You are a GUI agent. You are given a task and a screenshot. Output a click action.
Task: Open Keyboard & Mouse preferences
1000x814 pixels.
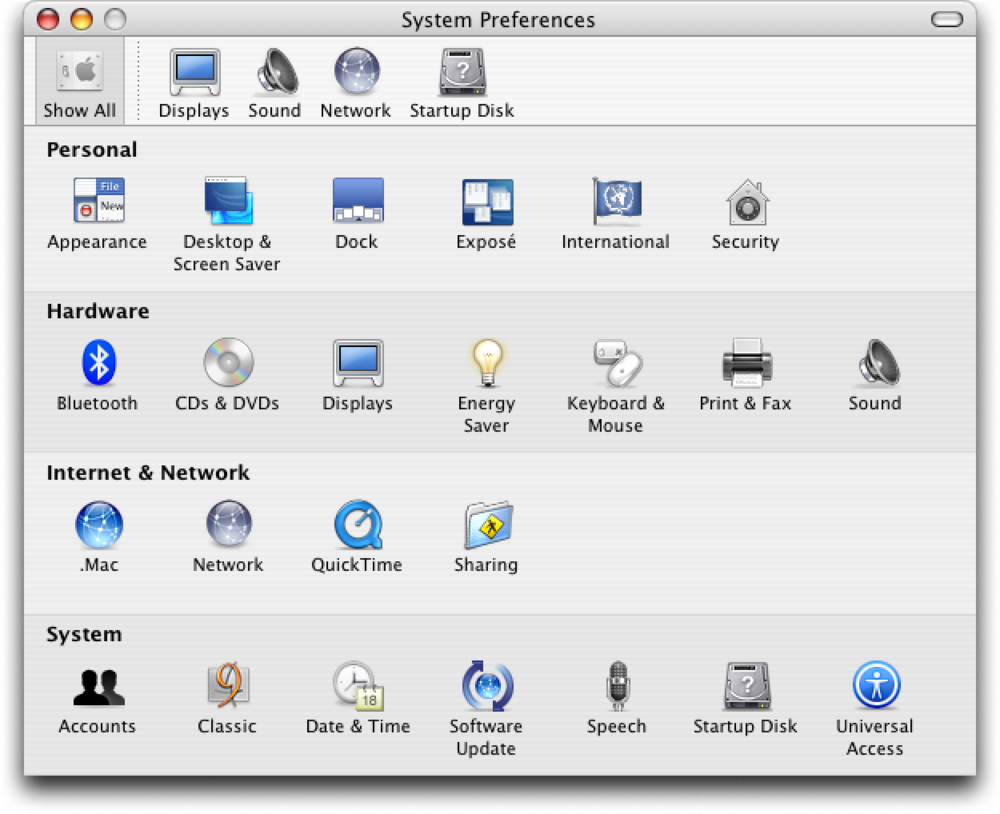tap(616, 386)
